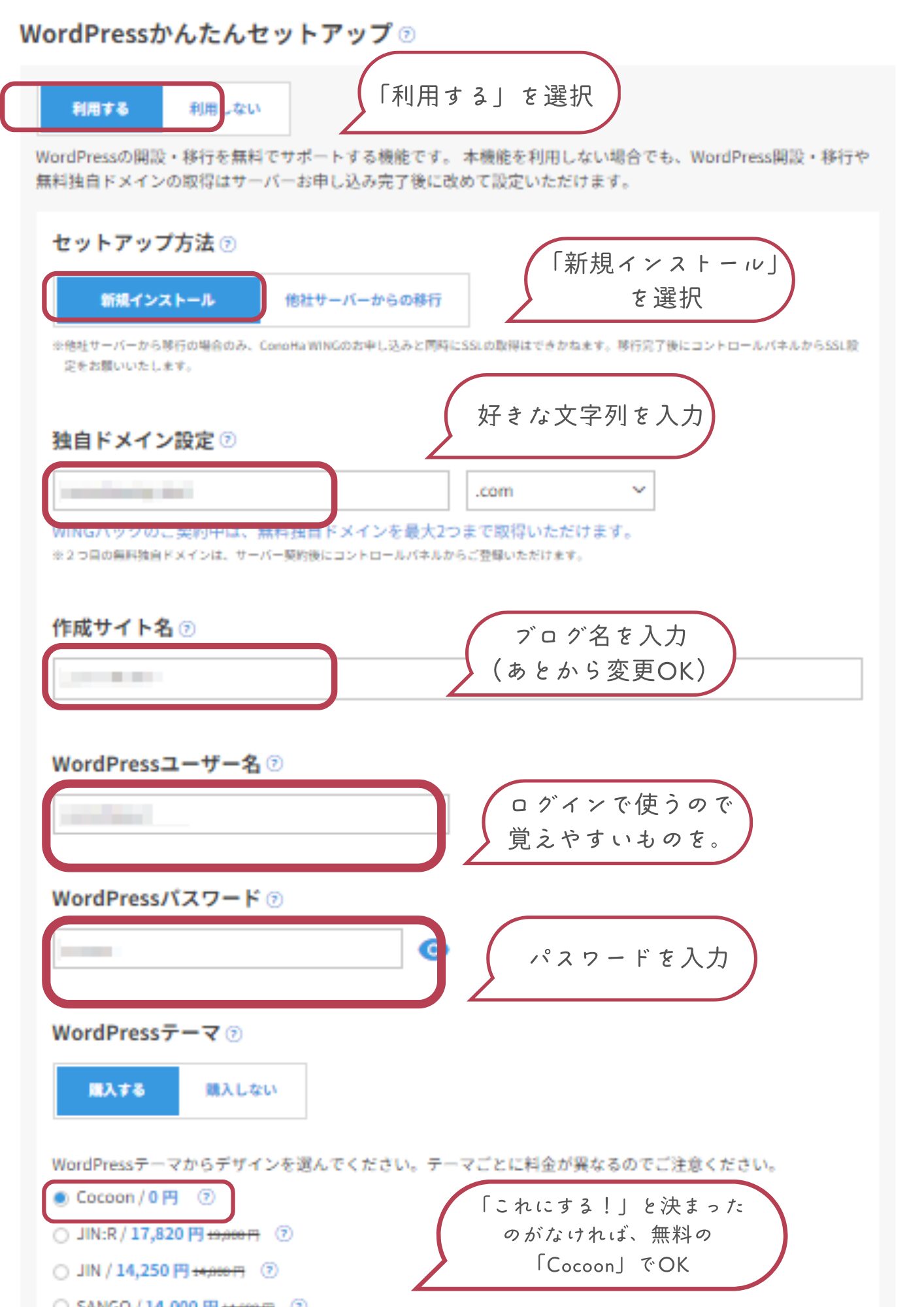Open help icon next to JIN:R theme

284,1234
